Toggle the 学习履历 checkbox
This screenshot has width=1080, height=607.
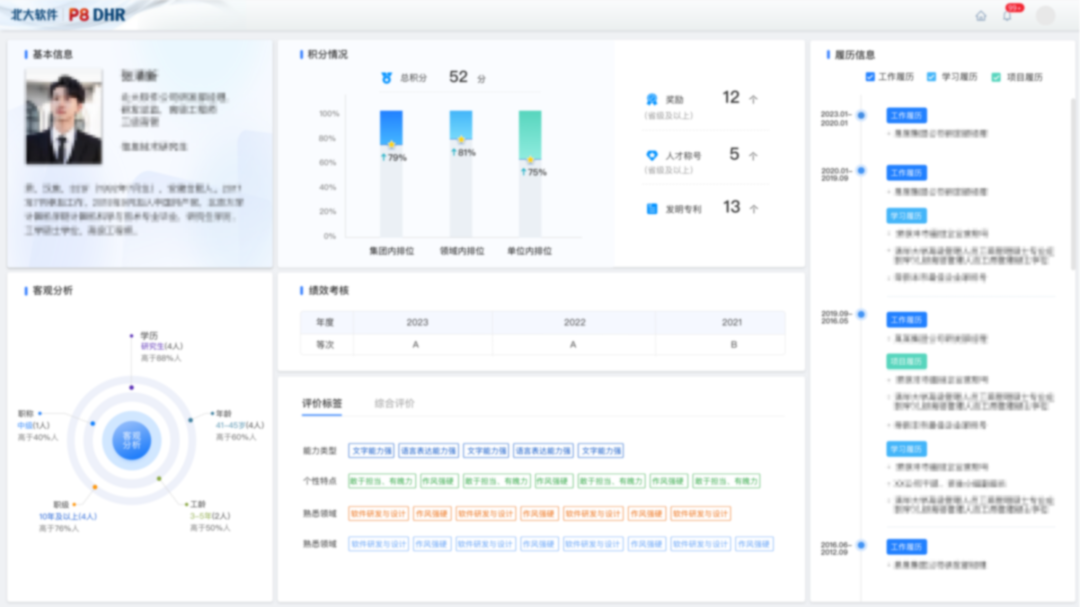(x=932, y=77)
